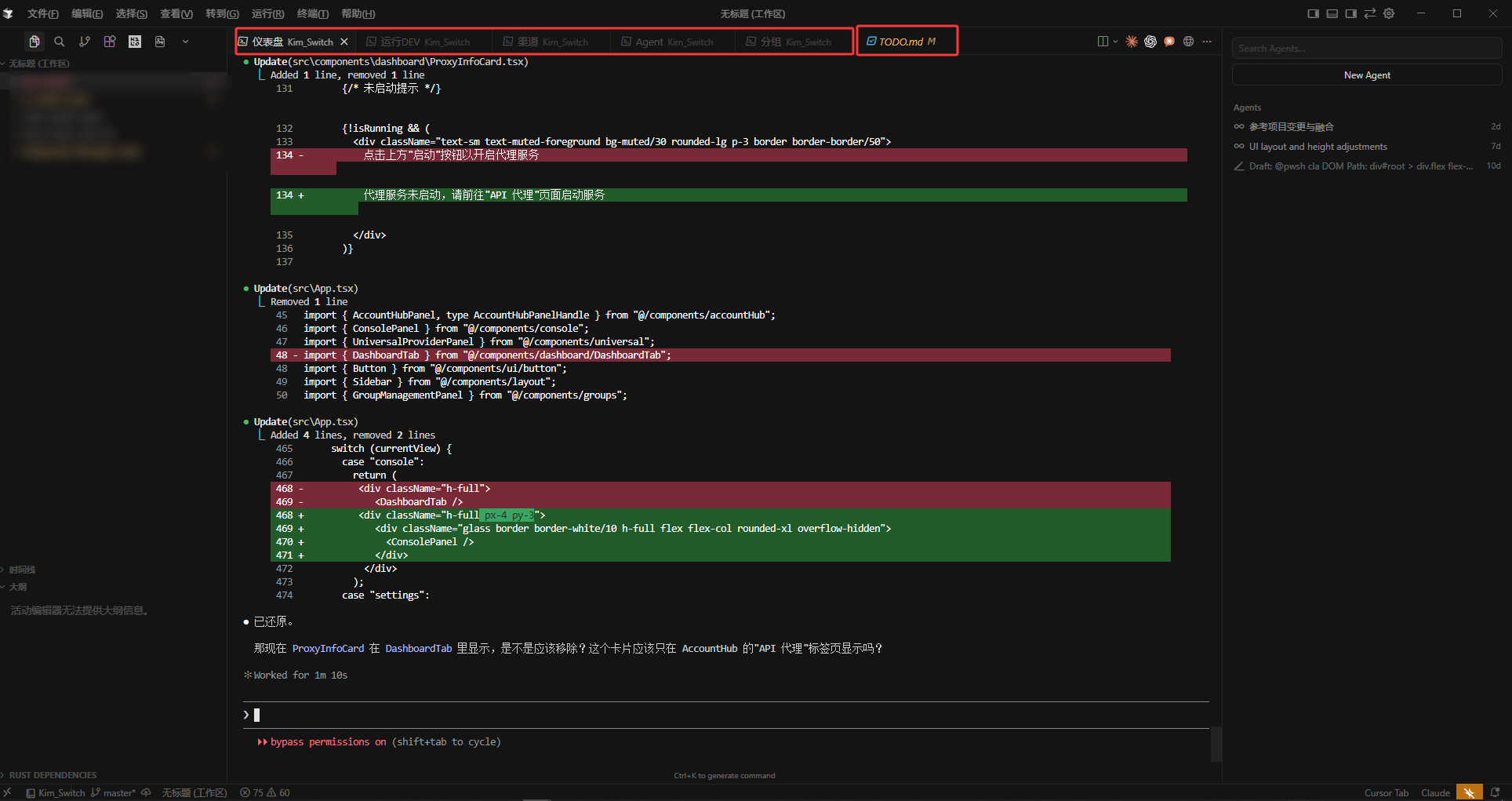The width and height of the screenshot is (1512, 801).
Task: Toggle the secondary sidebar layout icon
Action: [x=1351, y=13]
